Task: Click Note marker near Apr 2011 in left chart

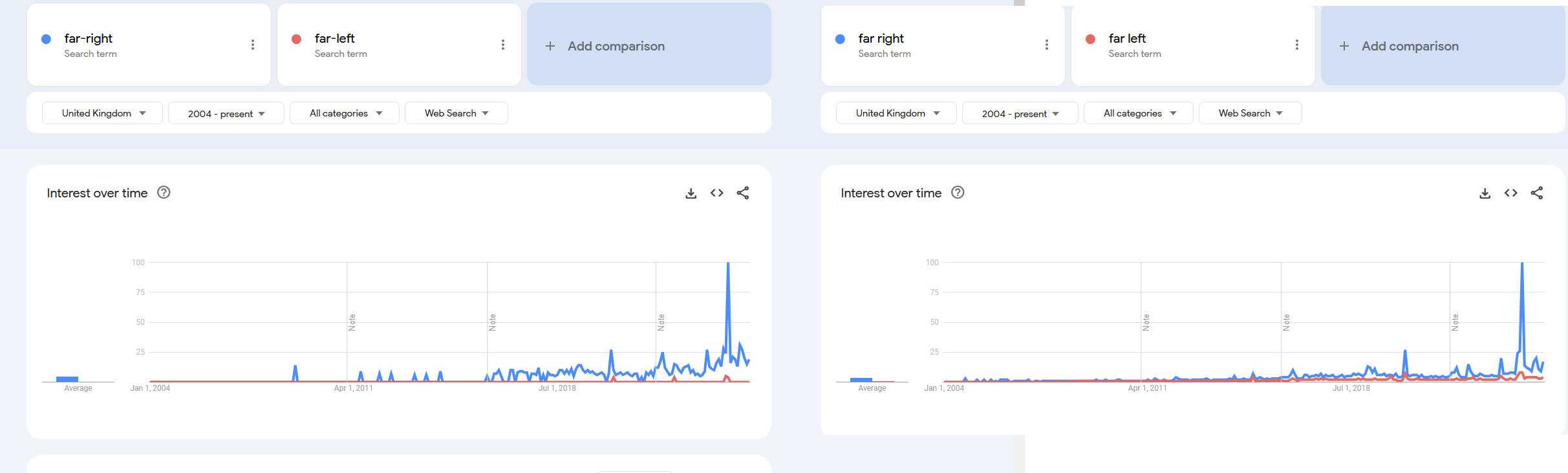Action: 352,322
